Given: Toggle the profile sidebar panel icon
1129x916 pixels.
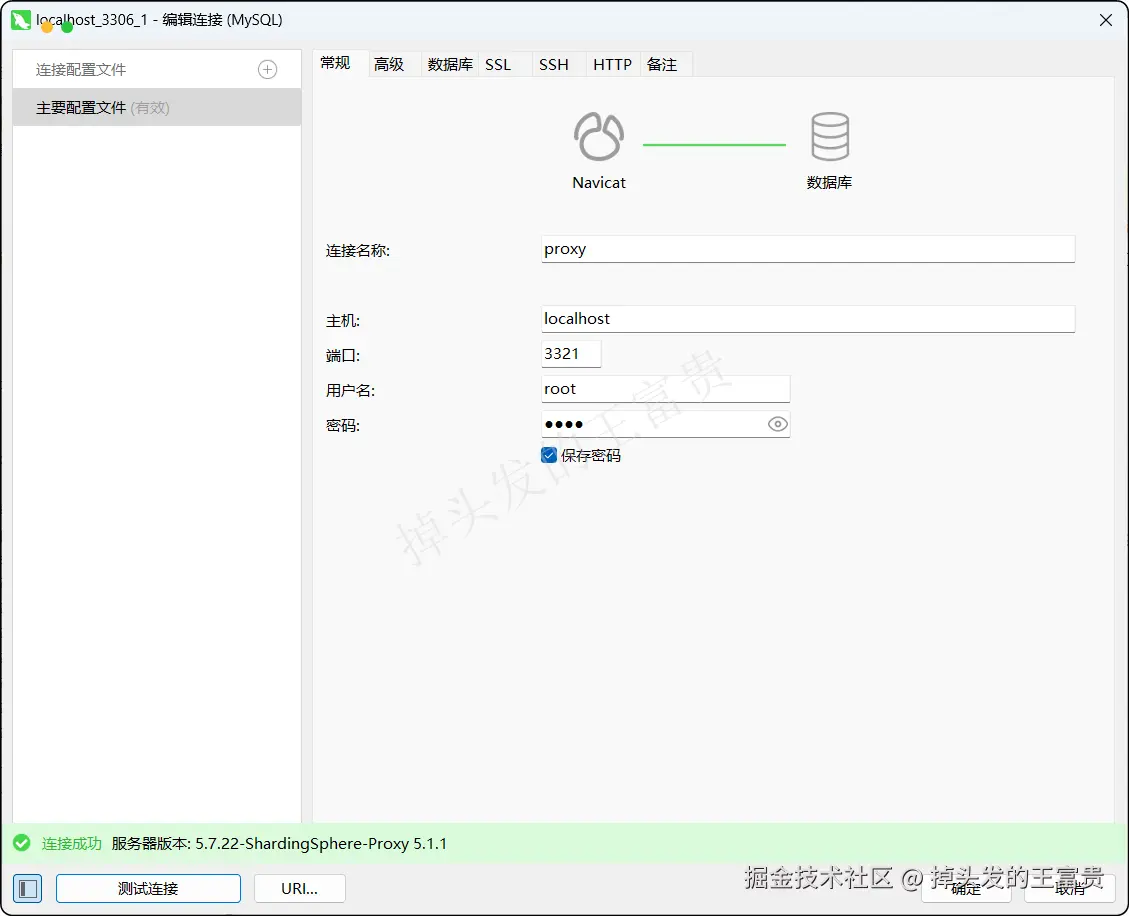Looking at the screenshot, I should (x=27, y=889).
